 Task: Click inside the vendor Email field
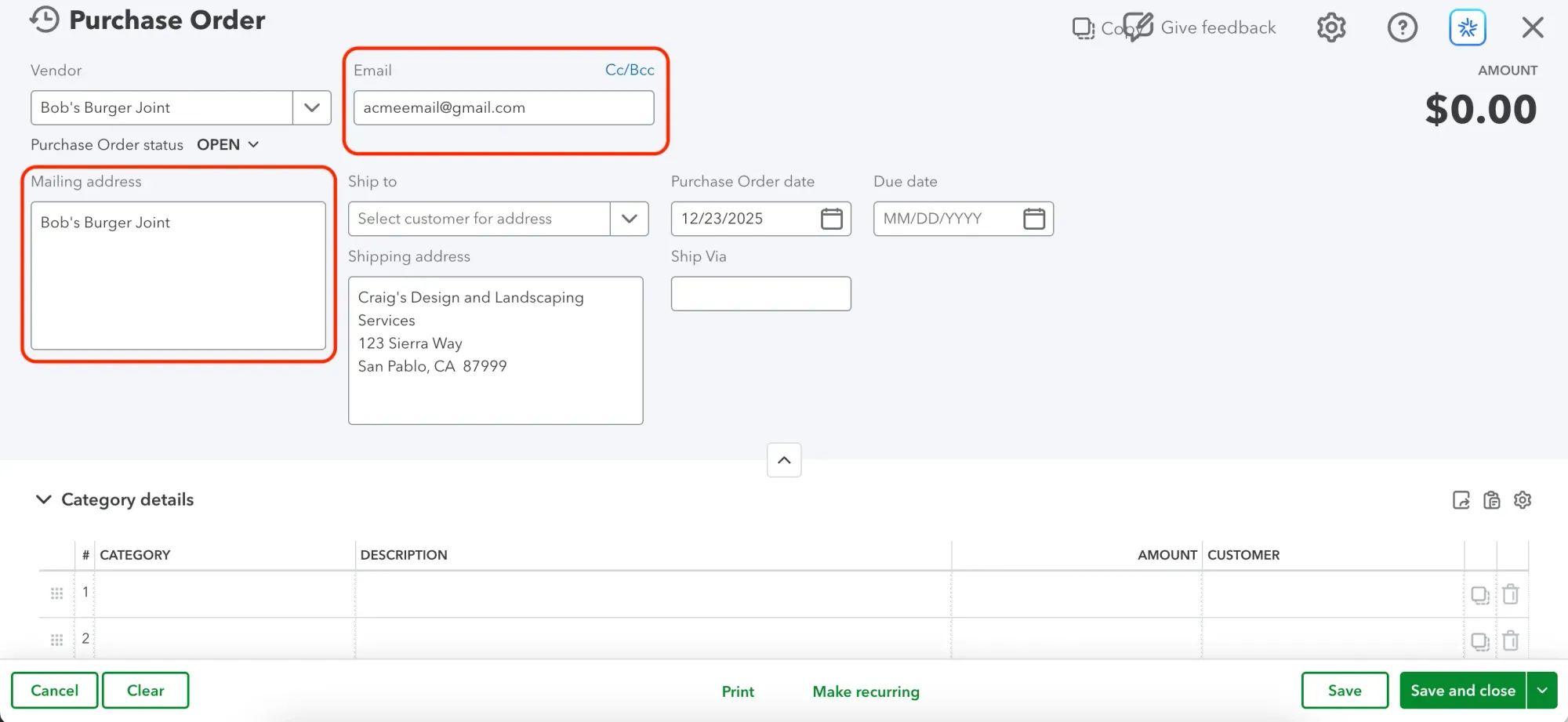[504, 107]
